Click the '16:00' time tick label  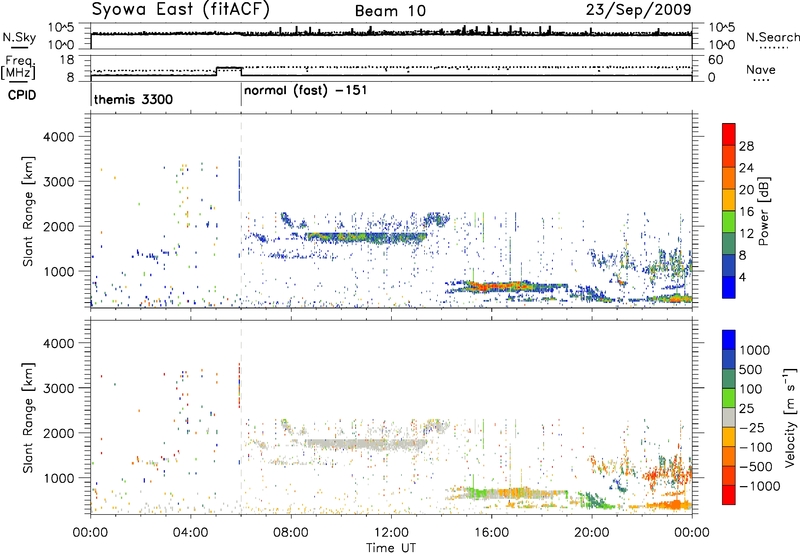491,533
